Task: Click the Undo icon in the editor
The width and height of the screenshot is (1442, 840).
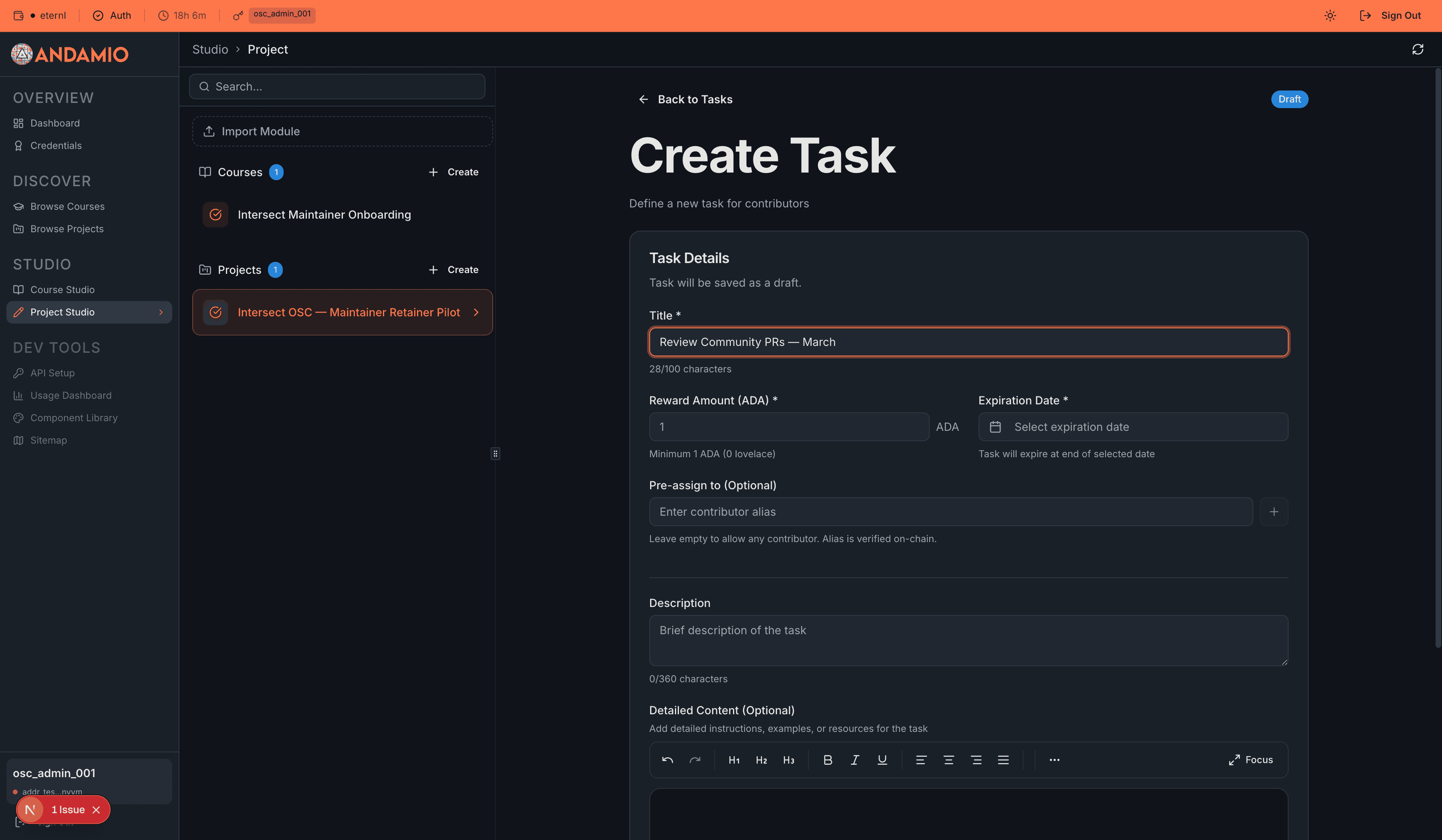Action: point(667,760)
